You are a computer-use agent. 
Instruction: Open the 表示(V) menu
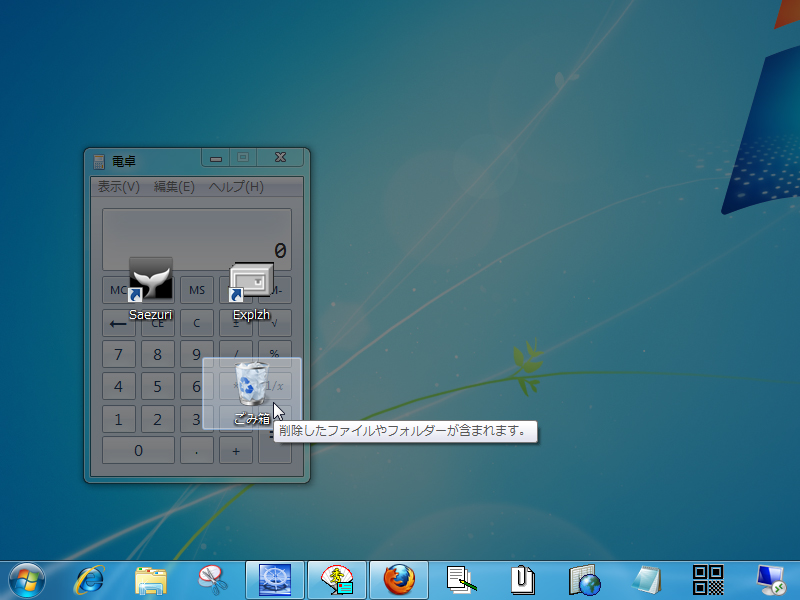pos(117,187)
